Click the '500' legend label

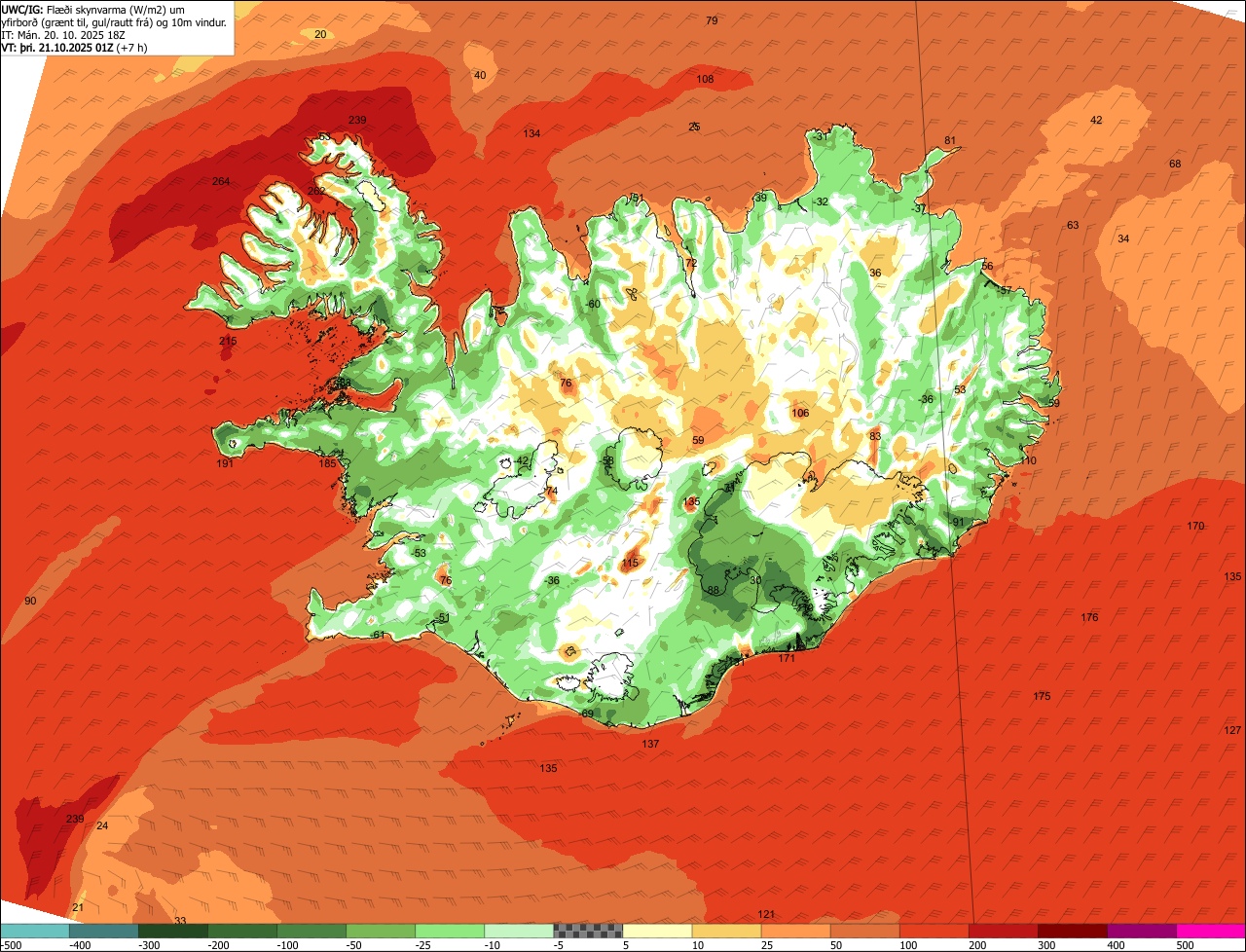tap(1184, 945)
